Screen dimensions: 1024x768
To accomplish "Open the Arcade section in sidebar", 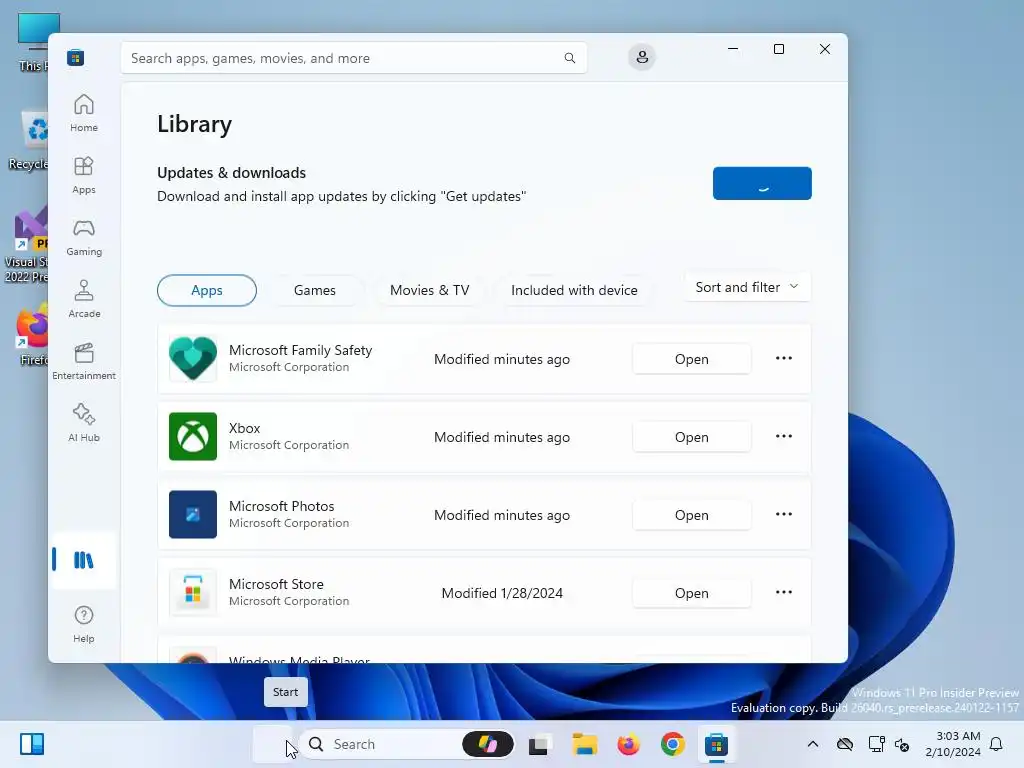I will tap(84, 299).
